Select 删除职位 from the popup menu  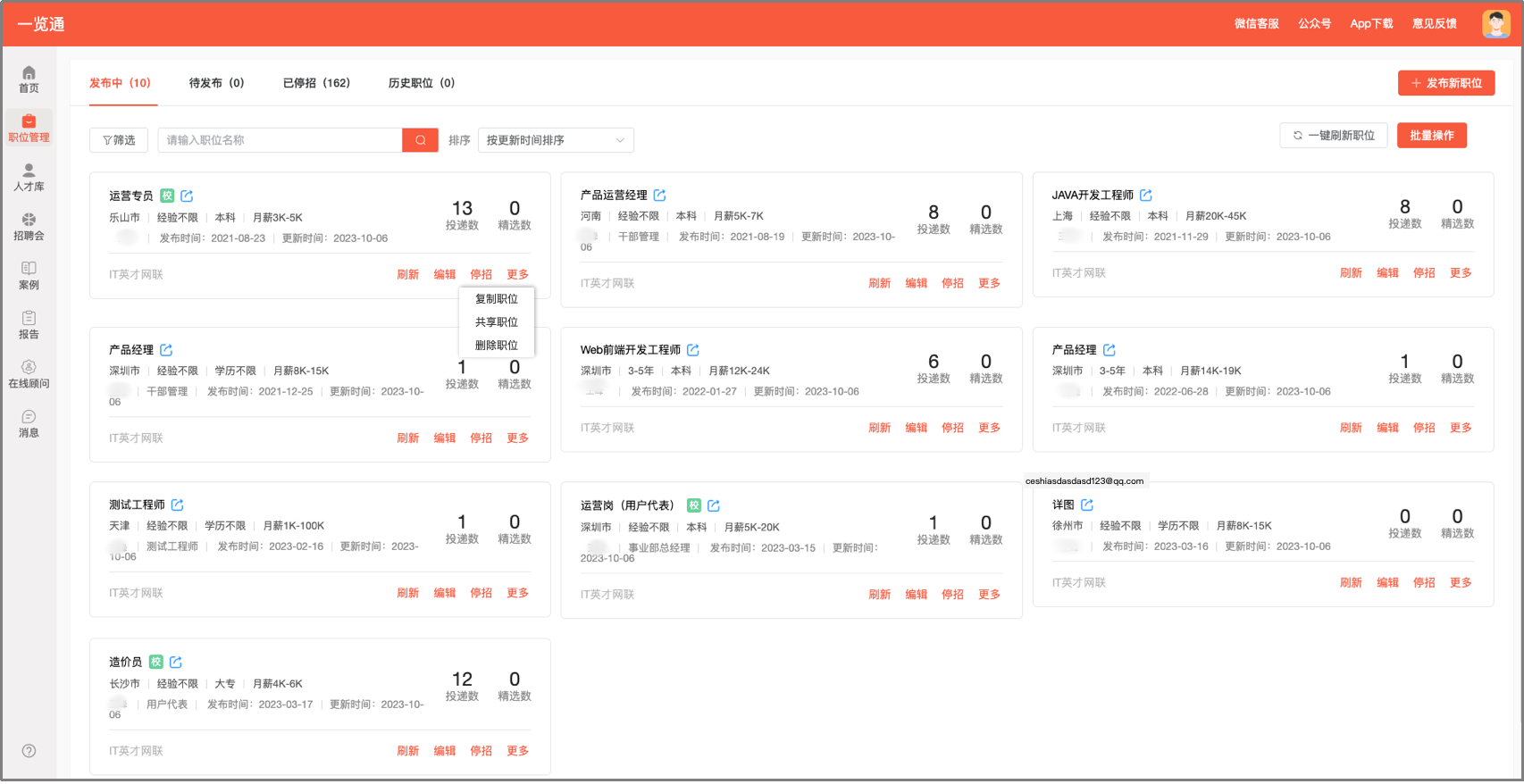coord(497,346)
